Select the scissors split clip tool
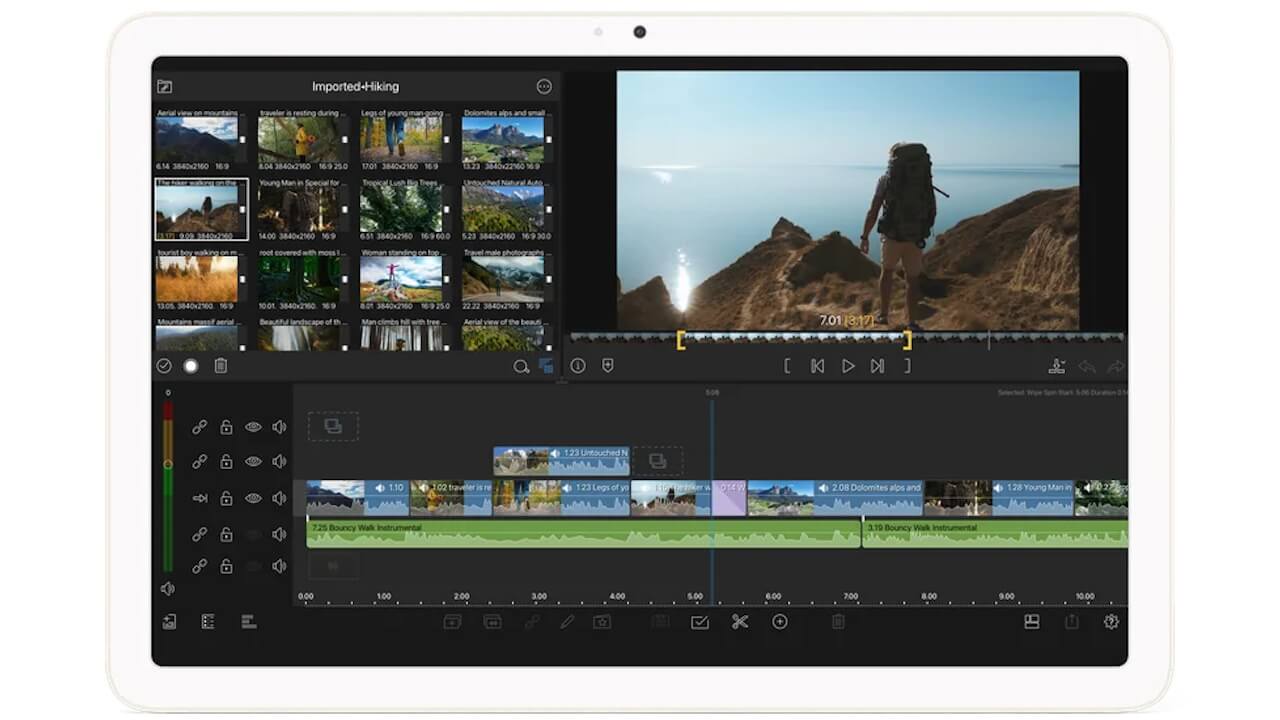Screen dimensions: 1280x720 739,622
